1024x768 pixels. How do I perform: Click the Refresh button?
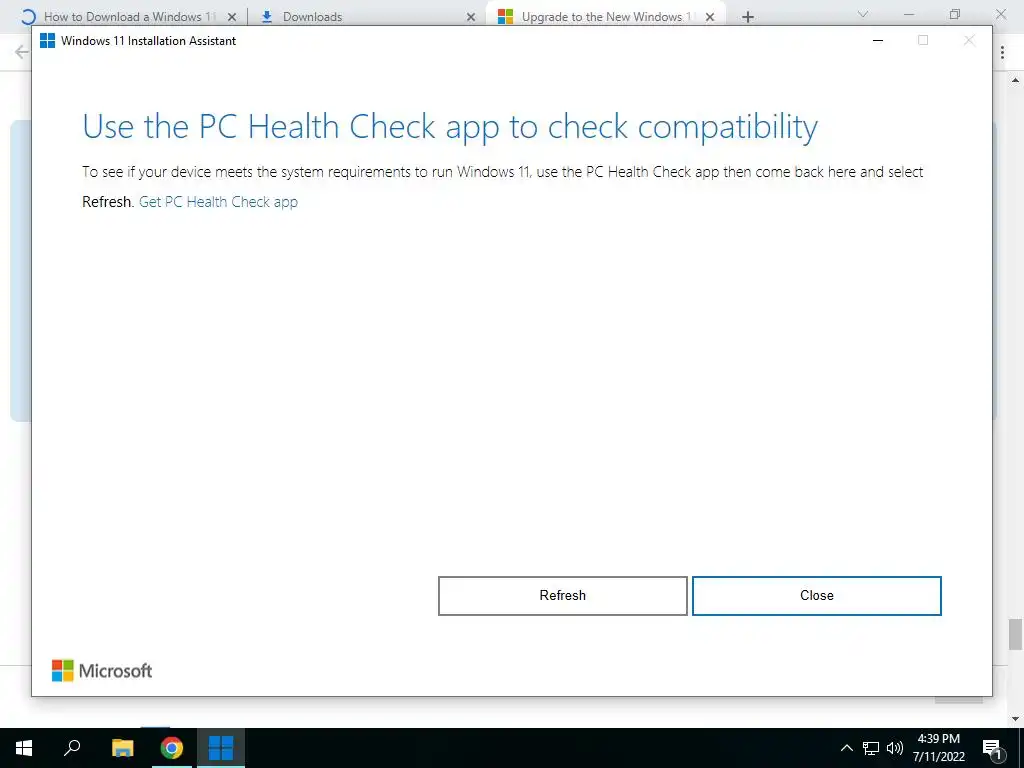562,596
